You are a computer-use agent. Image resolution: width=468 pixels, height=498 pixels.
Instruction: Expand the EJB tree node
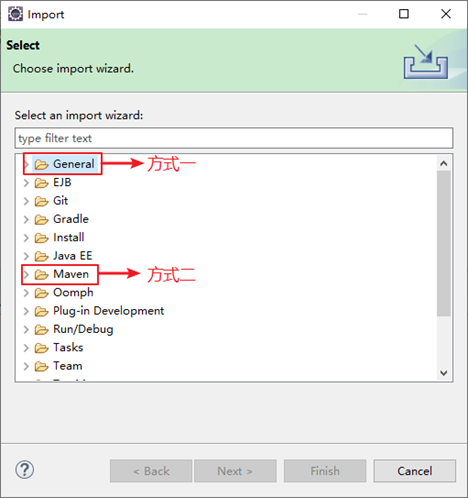pos(26,183)
